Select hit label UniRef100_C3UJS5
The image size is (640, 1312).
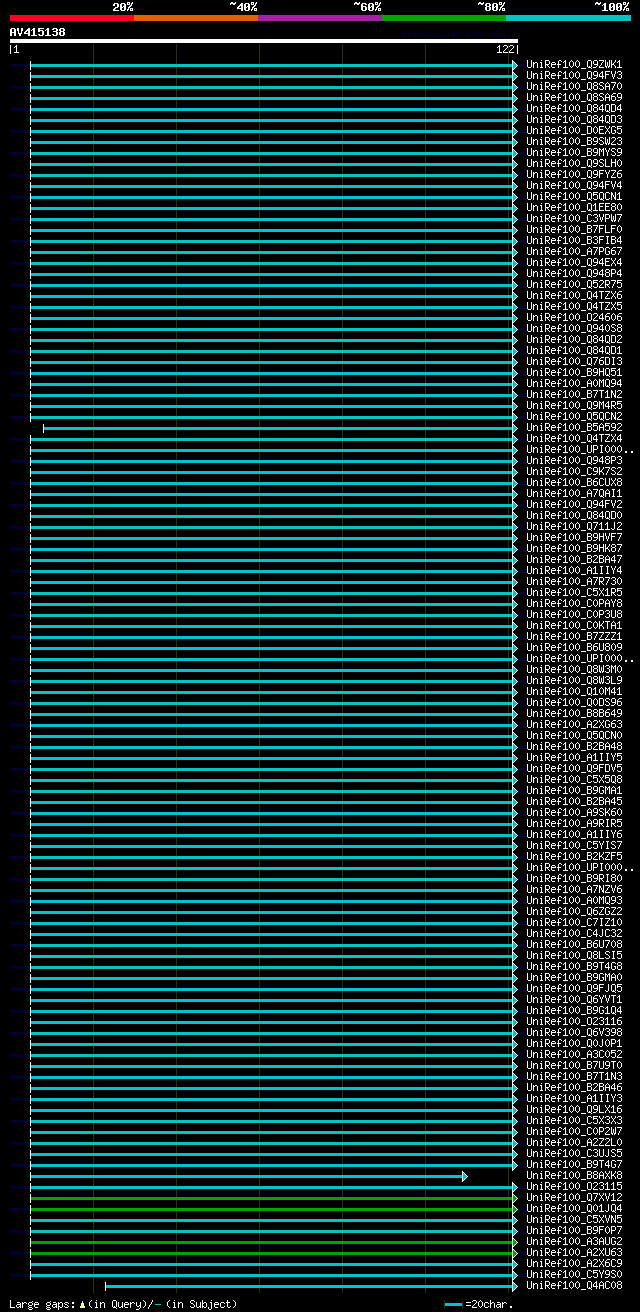pos(574,1154)
